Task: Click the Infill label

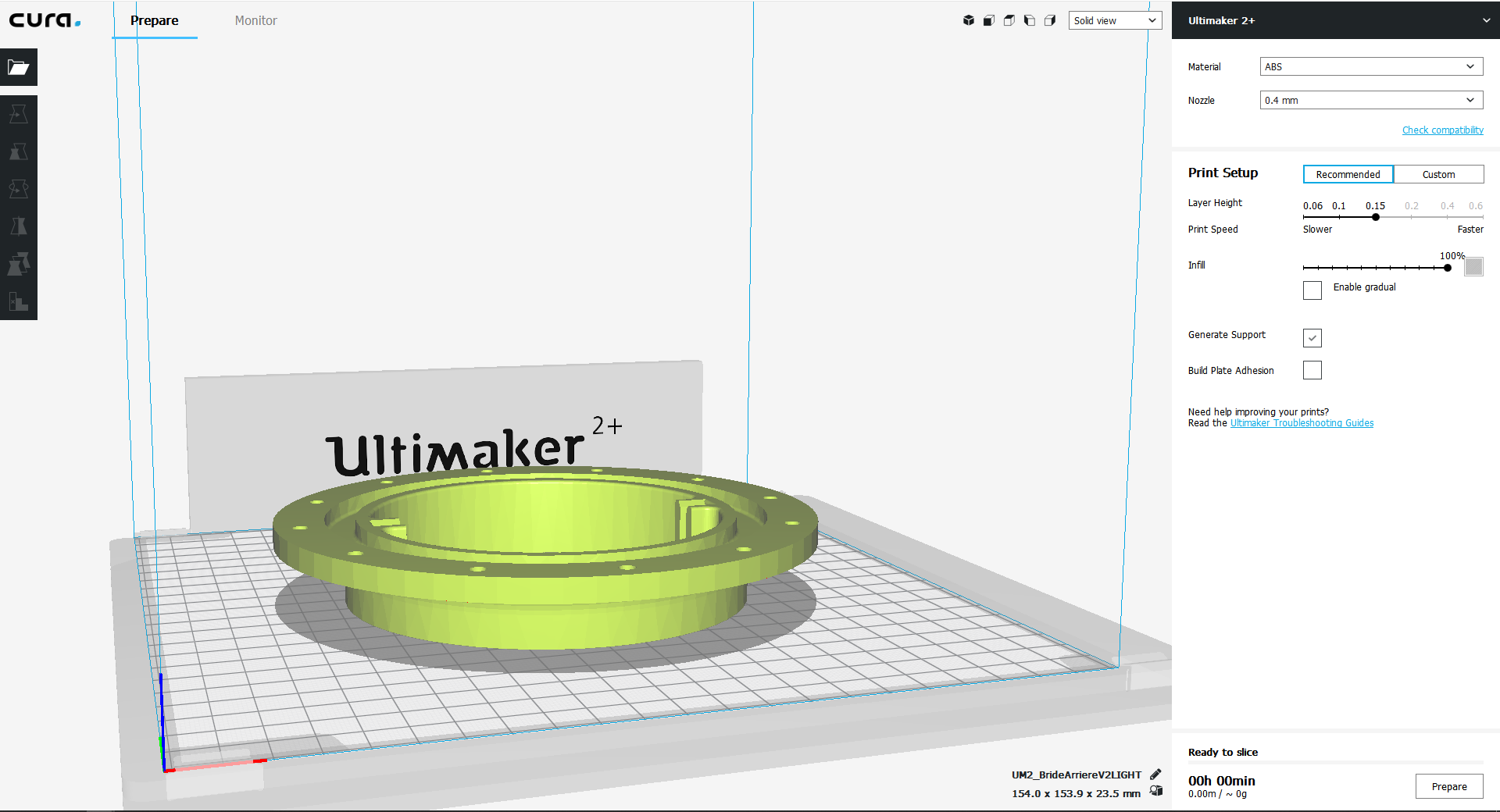Action: pos(1196,265)
